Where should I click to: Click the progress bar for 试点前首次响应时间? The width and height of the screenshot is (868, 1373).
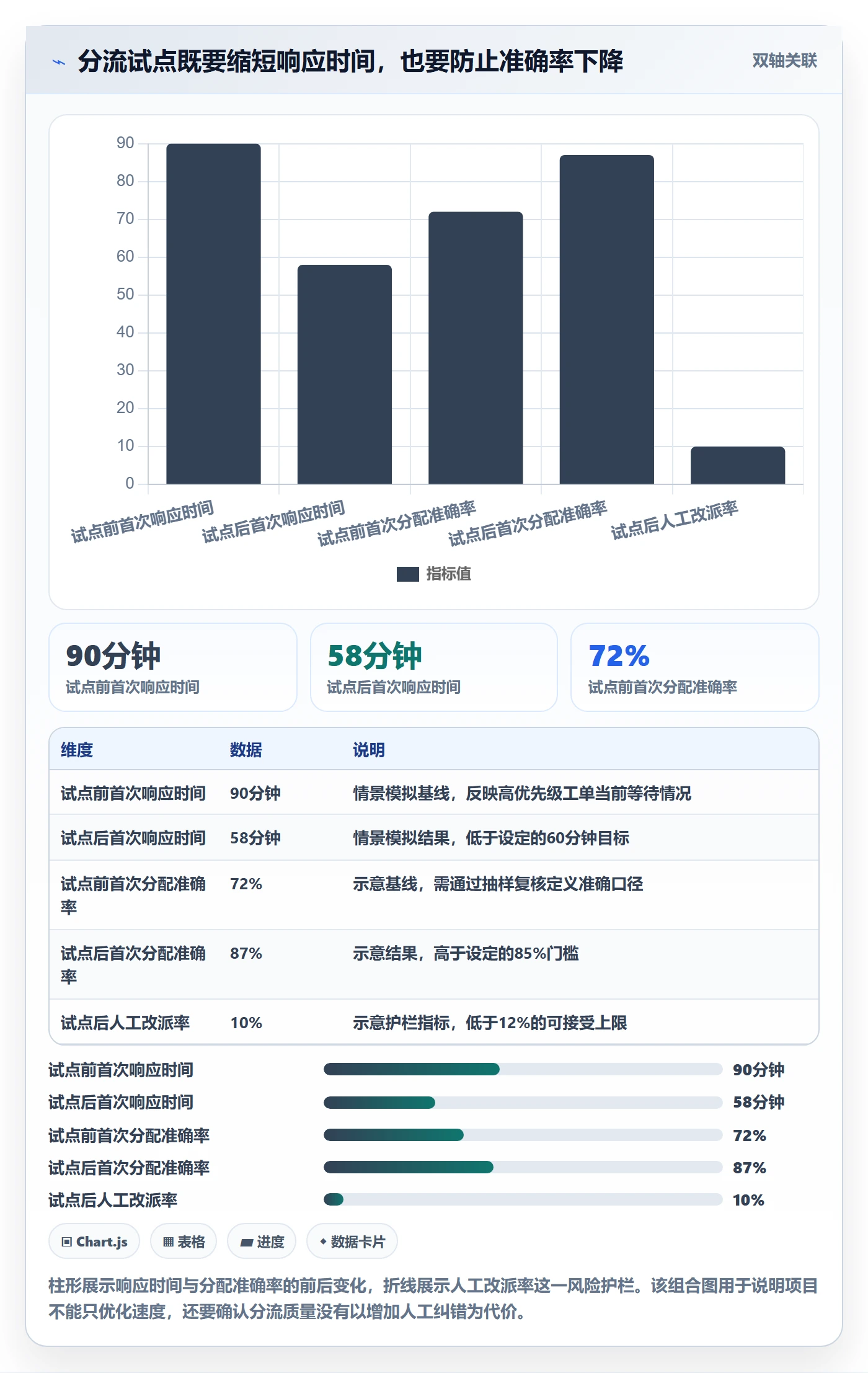click(x=523, y=1069)
